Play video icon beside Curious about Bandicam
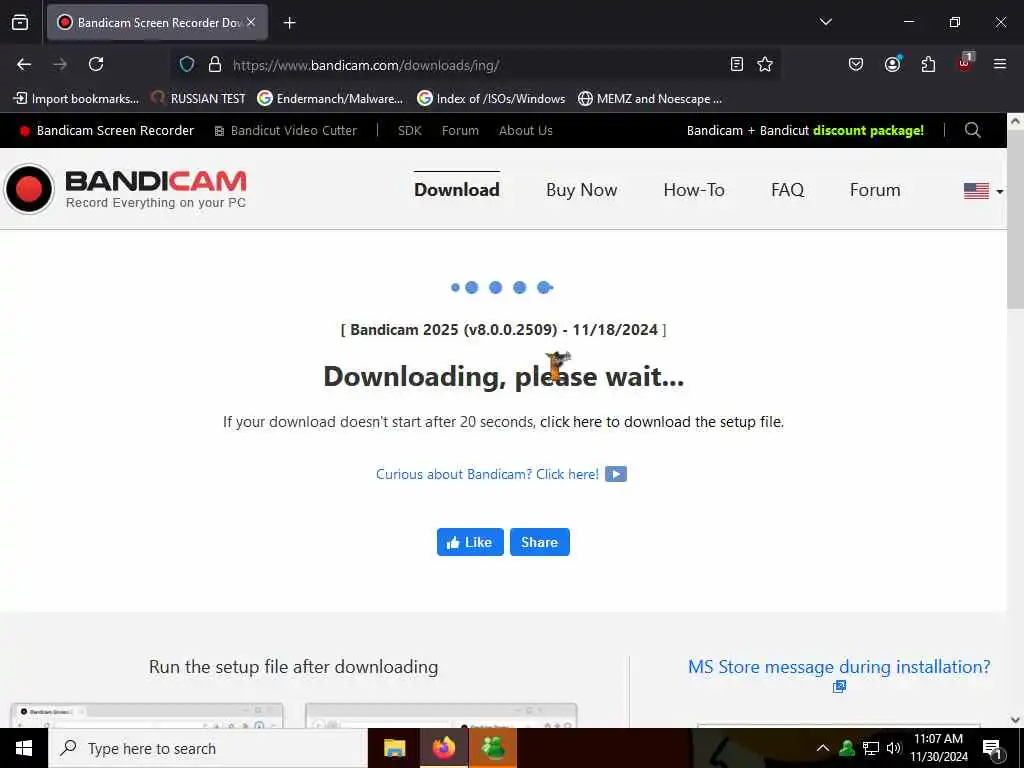This screenshot has height=768, width=1024. [x=615, y=474]
